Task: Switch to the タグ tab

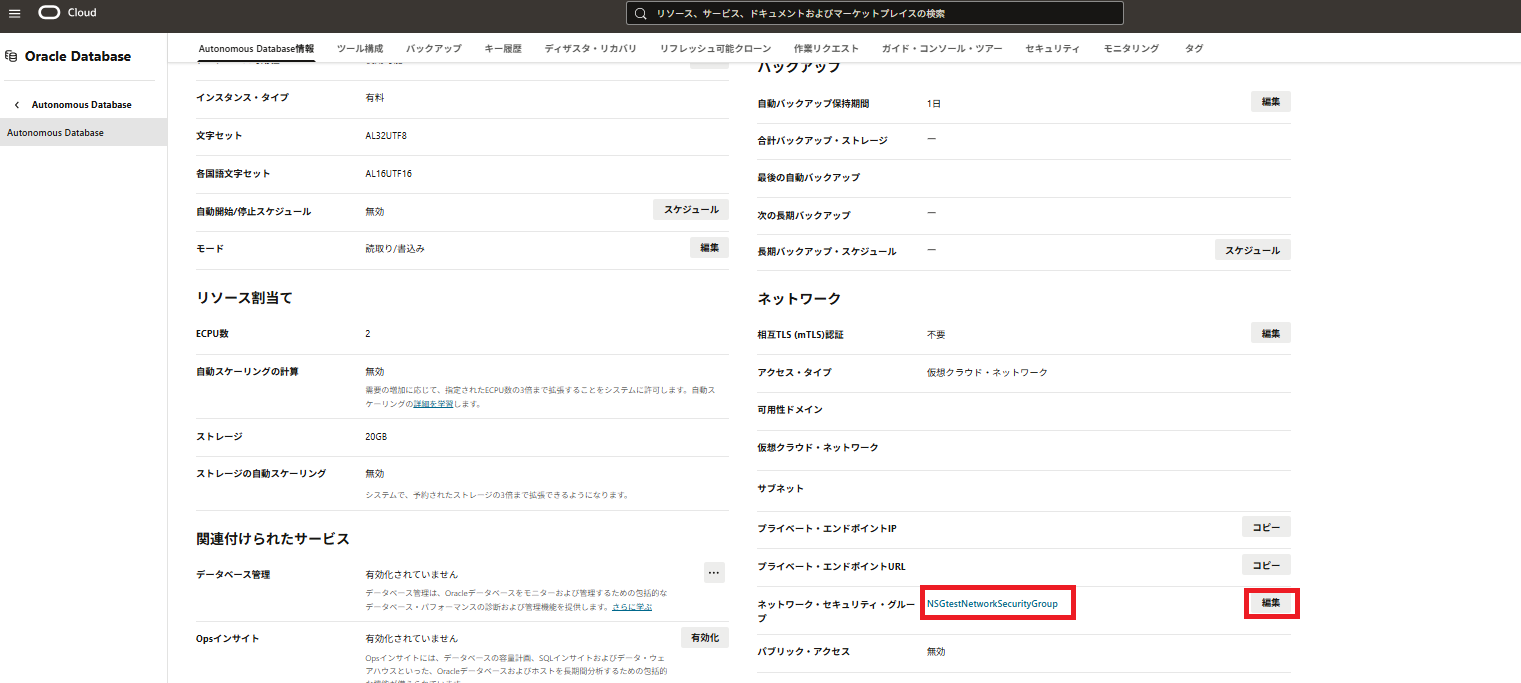Action: pyautogui.click(x=1193, y=47)
